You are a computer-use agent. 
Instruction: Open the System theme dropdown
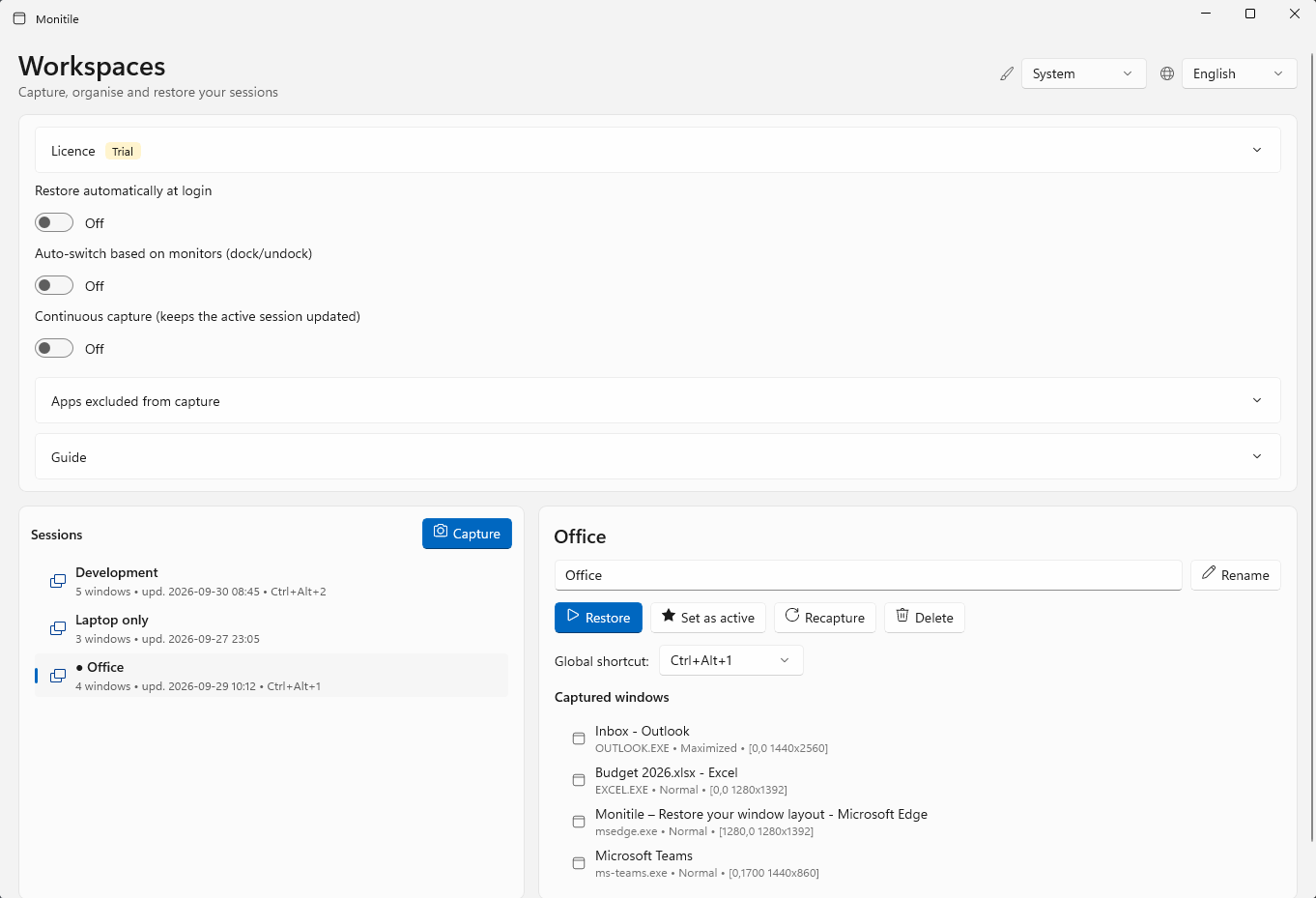(x=1083, y=73)
